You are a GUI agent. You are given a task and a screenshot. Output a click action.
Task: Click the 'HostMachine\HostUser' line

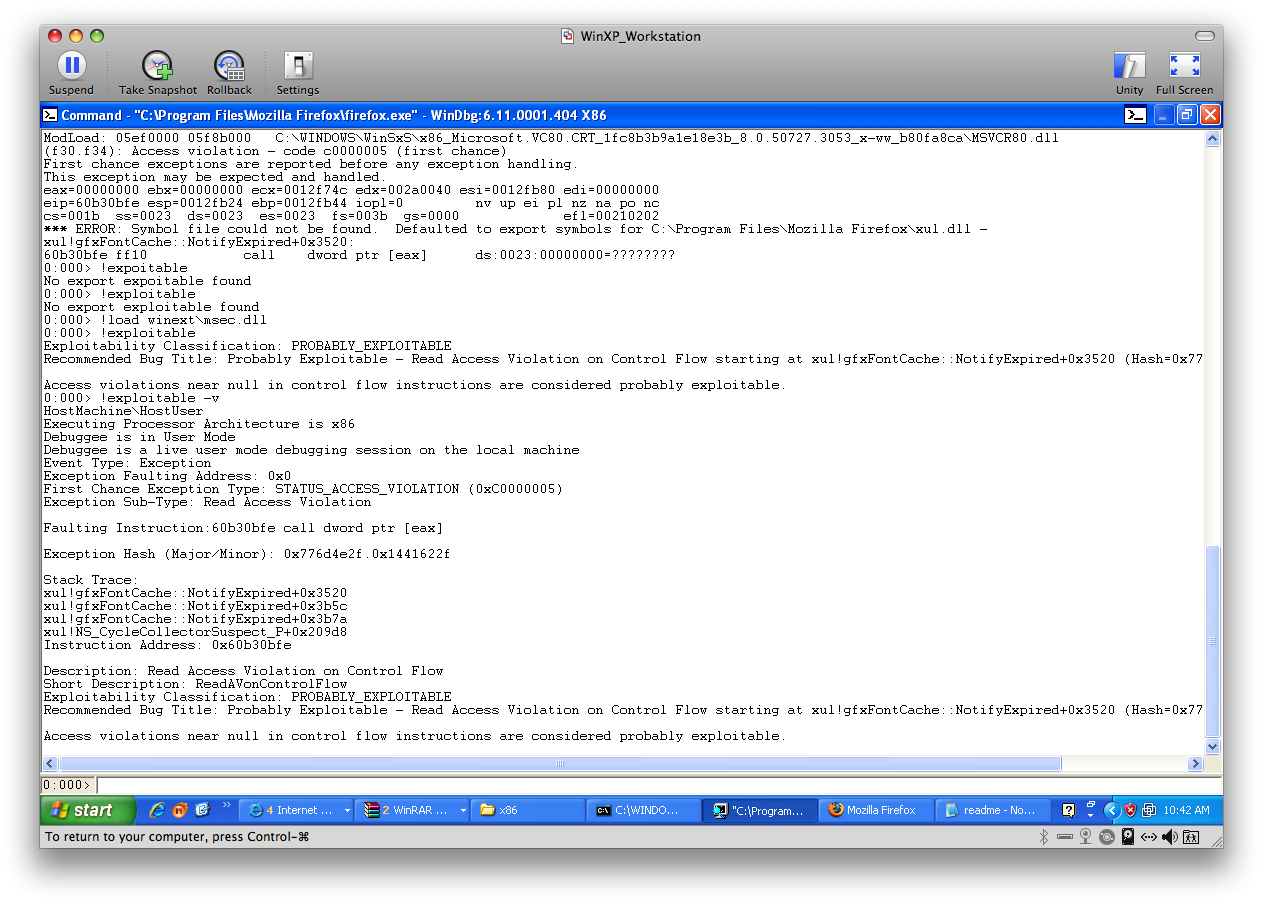point(123,411)
